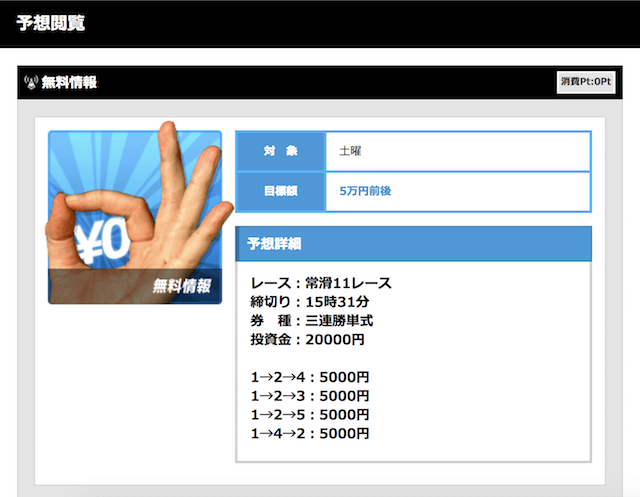Screen dimensions: 640x497
Task: Click the antenna icon beside 無料情報
Action: (x=31, y=82)
